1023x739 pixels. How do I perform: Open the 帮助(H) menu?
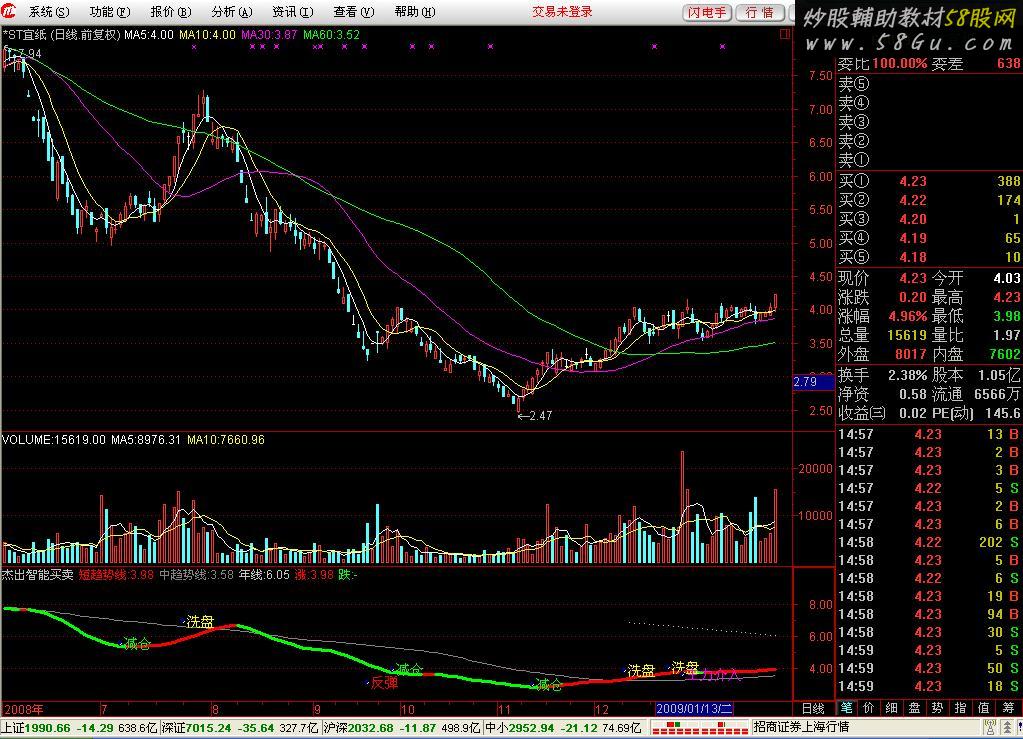(415, 12)
